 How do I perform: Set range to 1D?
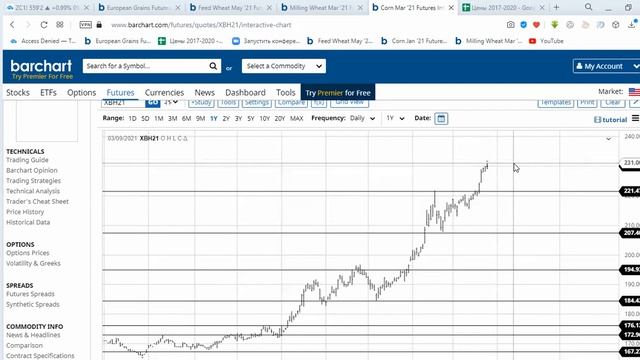click(132, 118)
